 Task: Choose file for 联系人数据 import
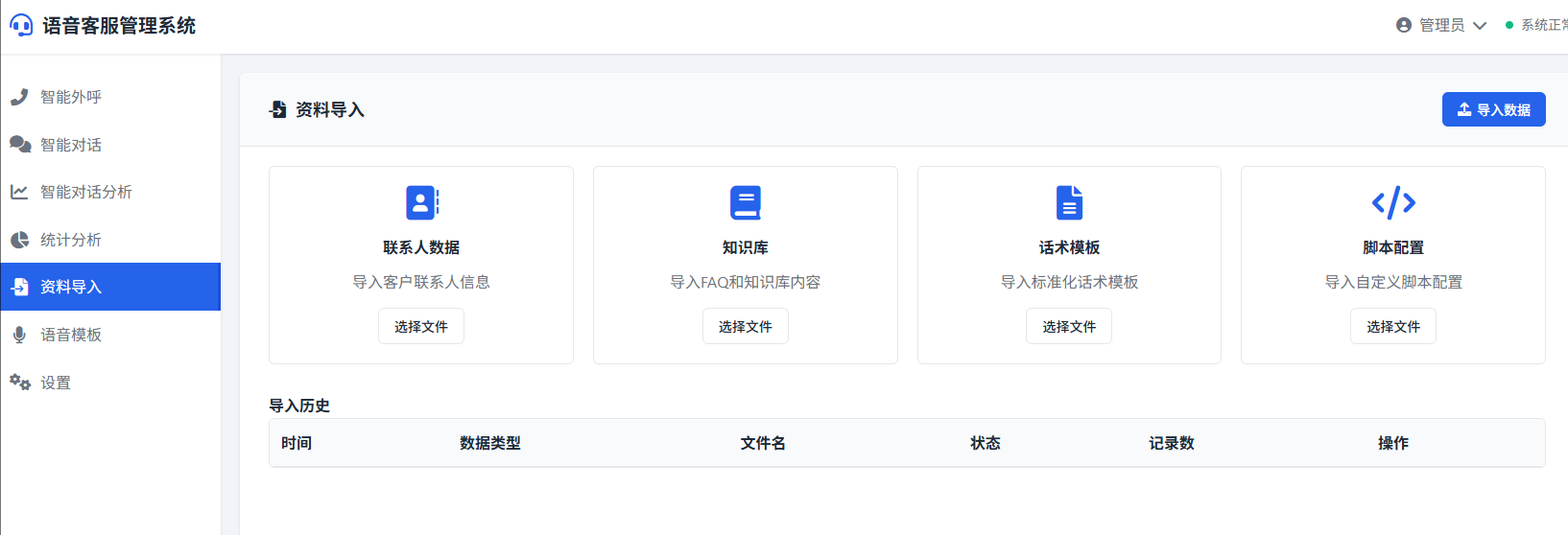click(x=421, y=327)
